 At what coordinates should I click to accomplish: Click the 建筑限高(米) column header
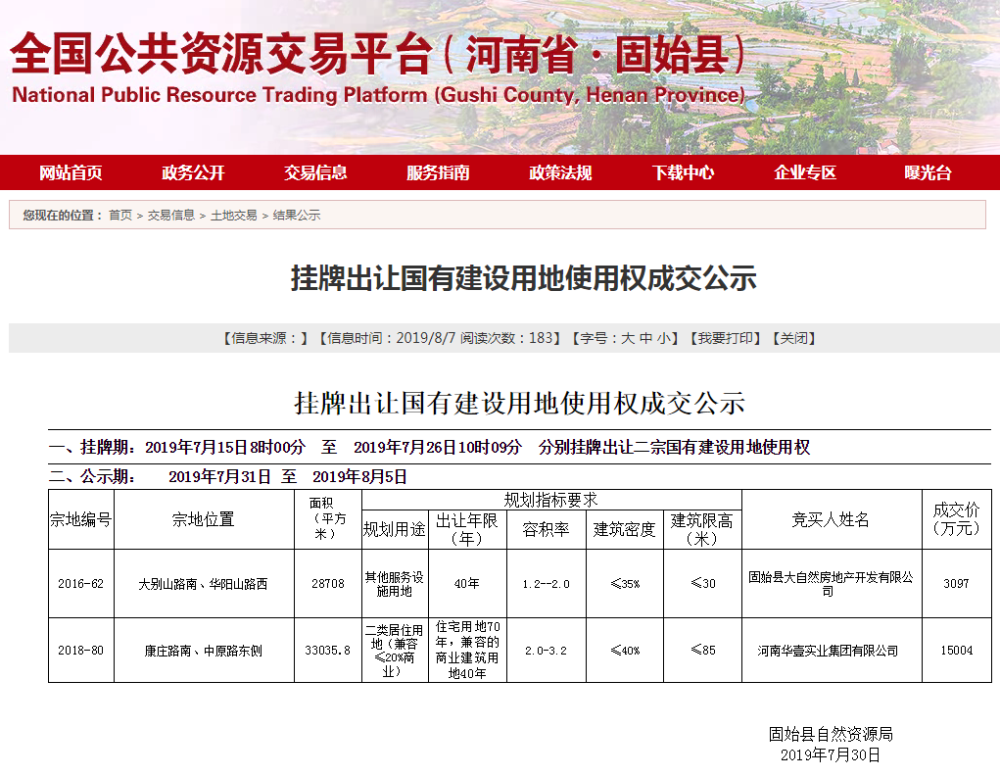click(702, 529)
